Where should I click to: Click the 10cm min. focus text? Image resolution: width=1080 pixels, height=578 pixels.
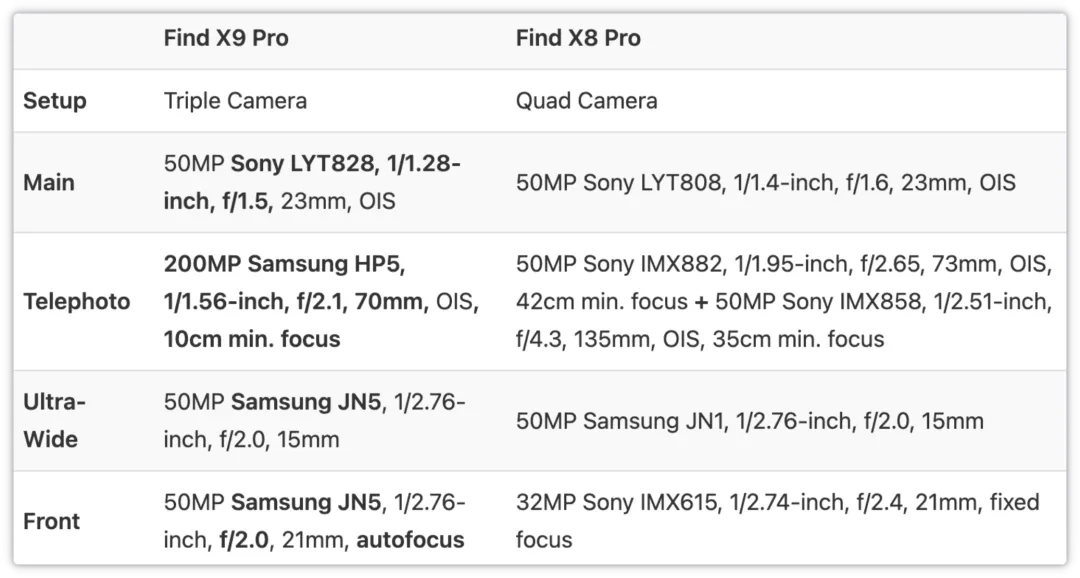coord(252,339)
